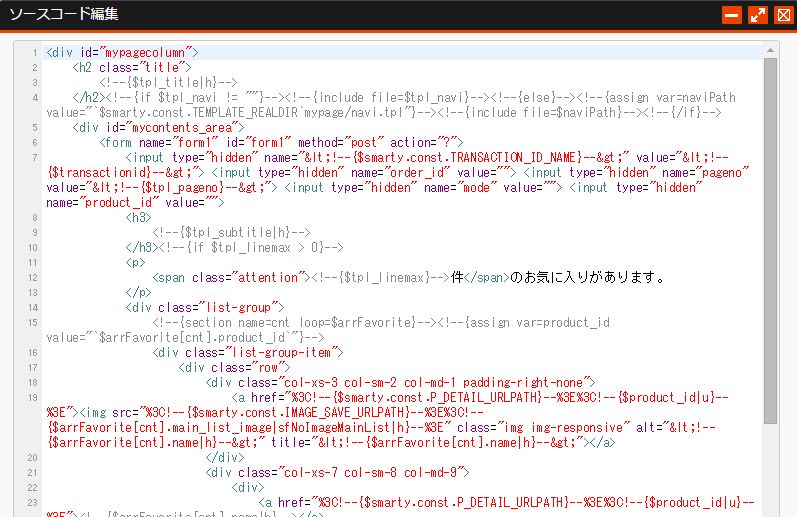Click the col-xs-7 col-sm-8 col-md-9 line
The image size is (797, 517).
click(338, 472)
